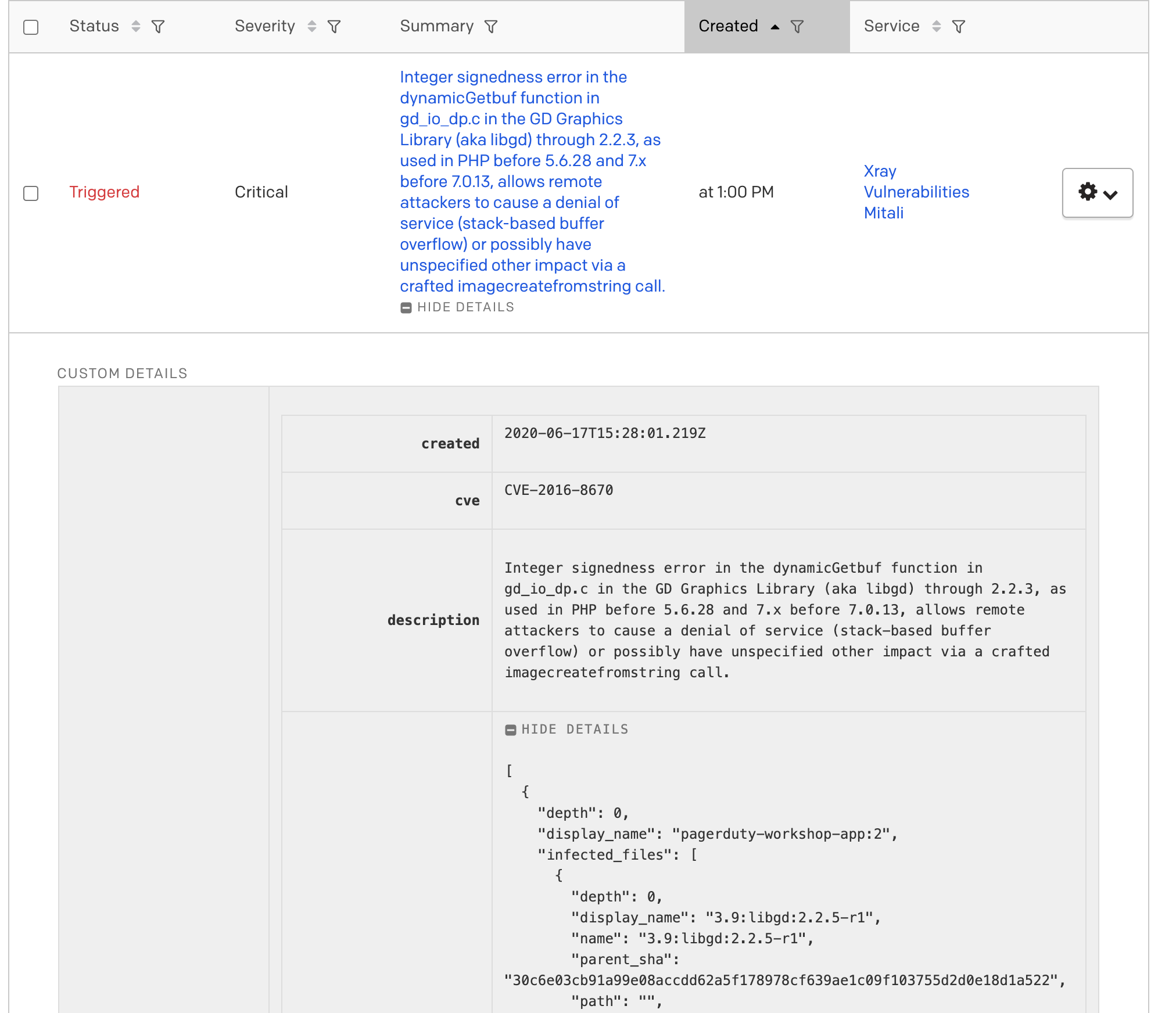Click the Status column header label

point(94,26)
